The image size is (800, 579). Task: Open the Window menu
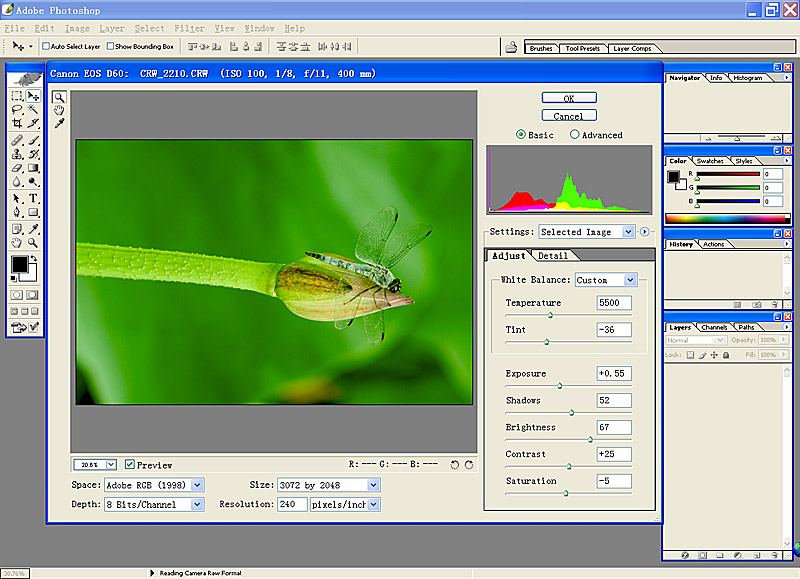click(259, 29)
